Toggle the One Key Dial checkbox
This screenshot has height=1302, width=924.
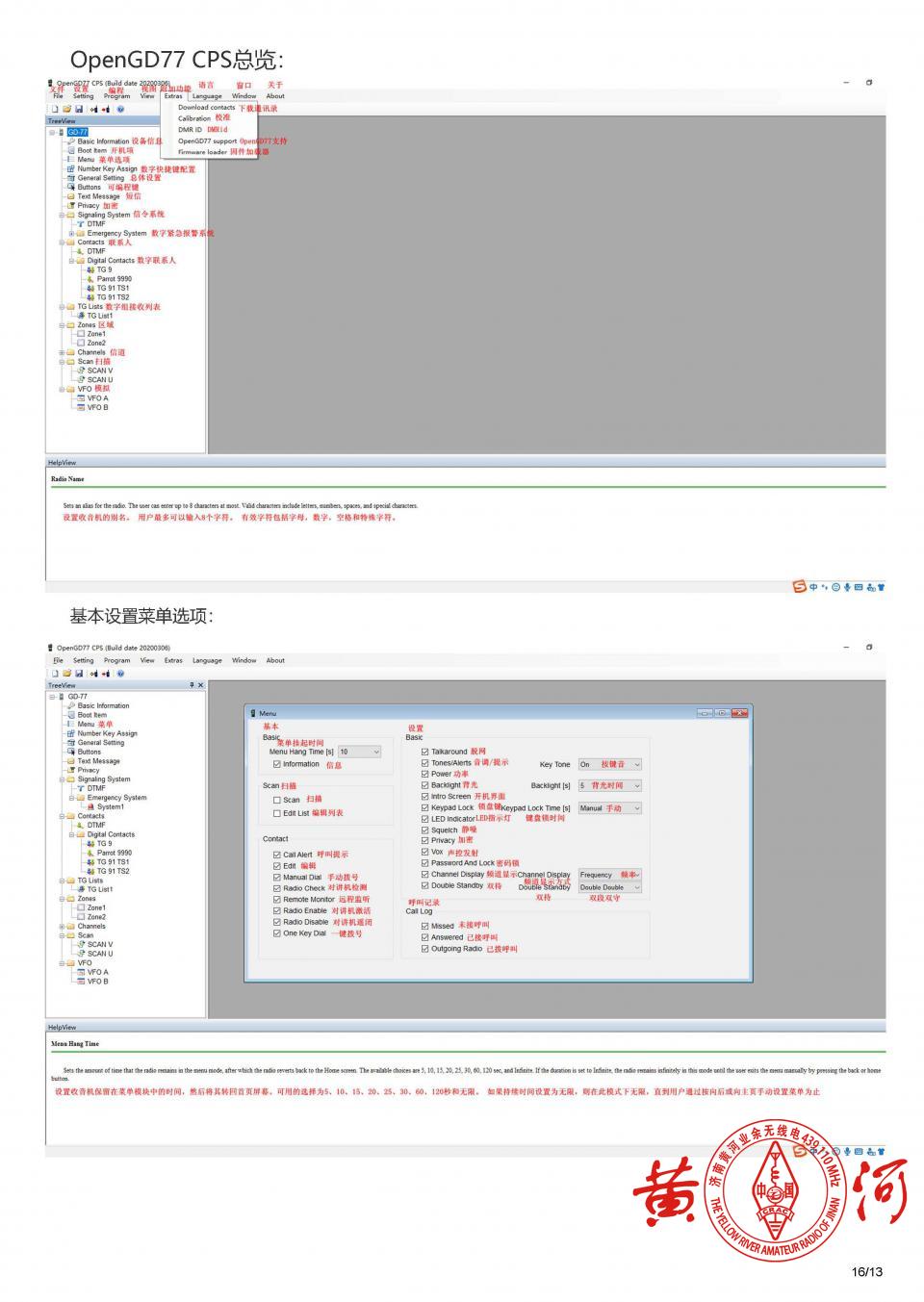coord(277,933)
